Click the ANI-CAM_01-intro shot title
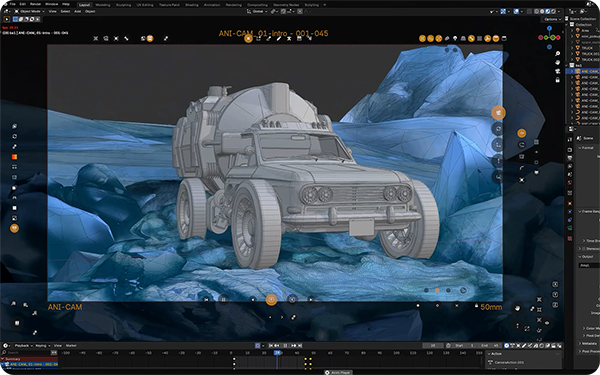600x375 pixels. click(273, 33)
